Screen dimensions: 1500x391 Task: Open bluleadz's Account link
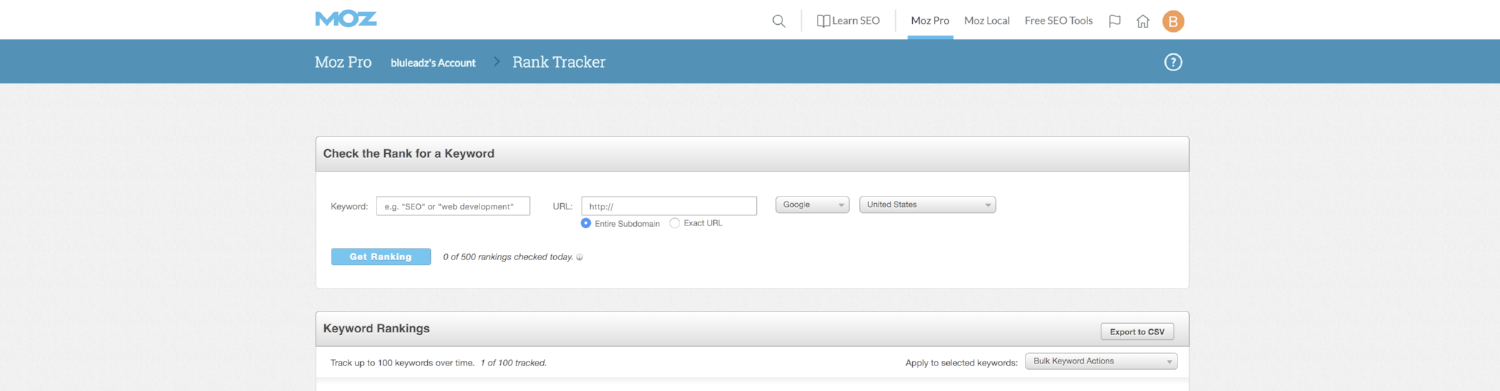[x=433, y=63]
